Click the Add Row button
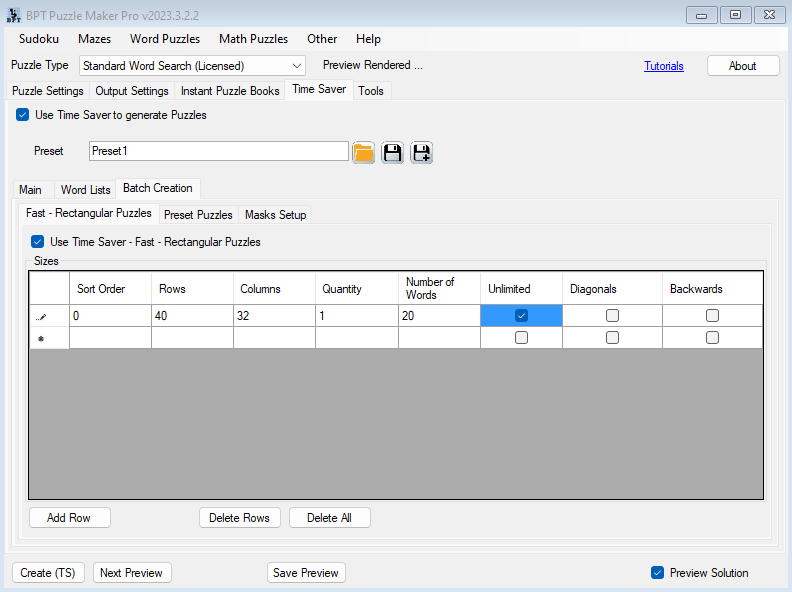 point(69,518)
